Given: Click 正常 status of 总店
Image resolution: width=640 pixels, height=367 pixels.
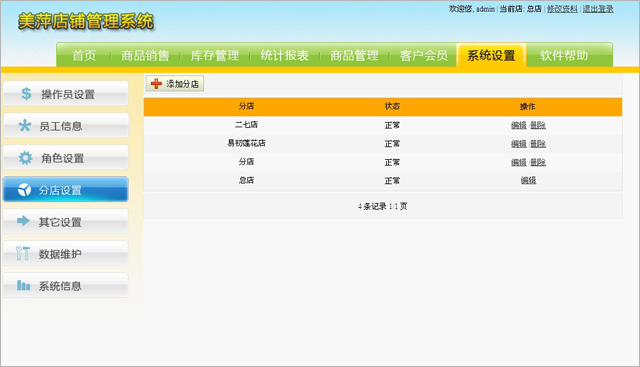Looking at the screenshot, I should [392, 180].
